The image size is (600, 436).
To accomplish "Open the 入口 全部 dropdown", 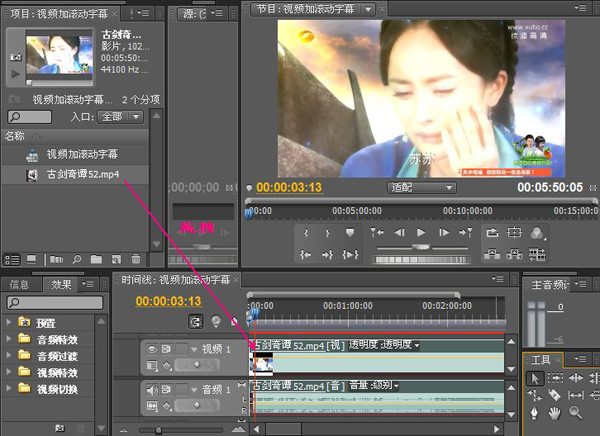I will point(121,117).
